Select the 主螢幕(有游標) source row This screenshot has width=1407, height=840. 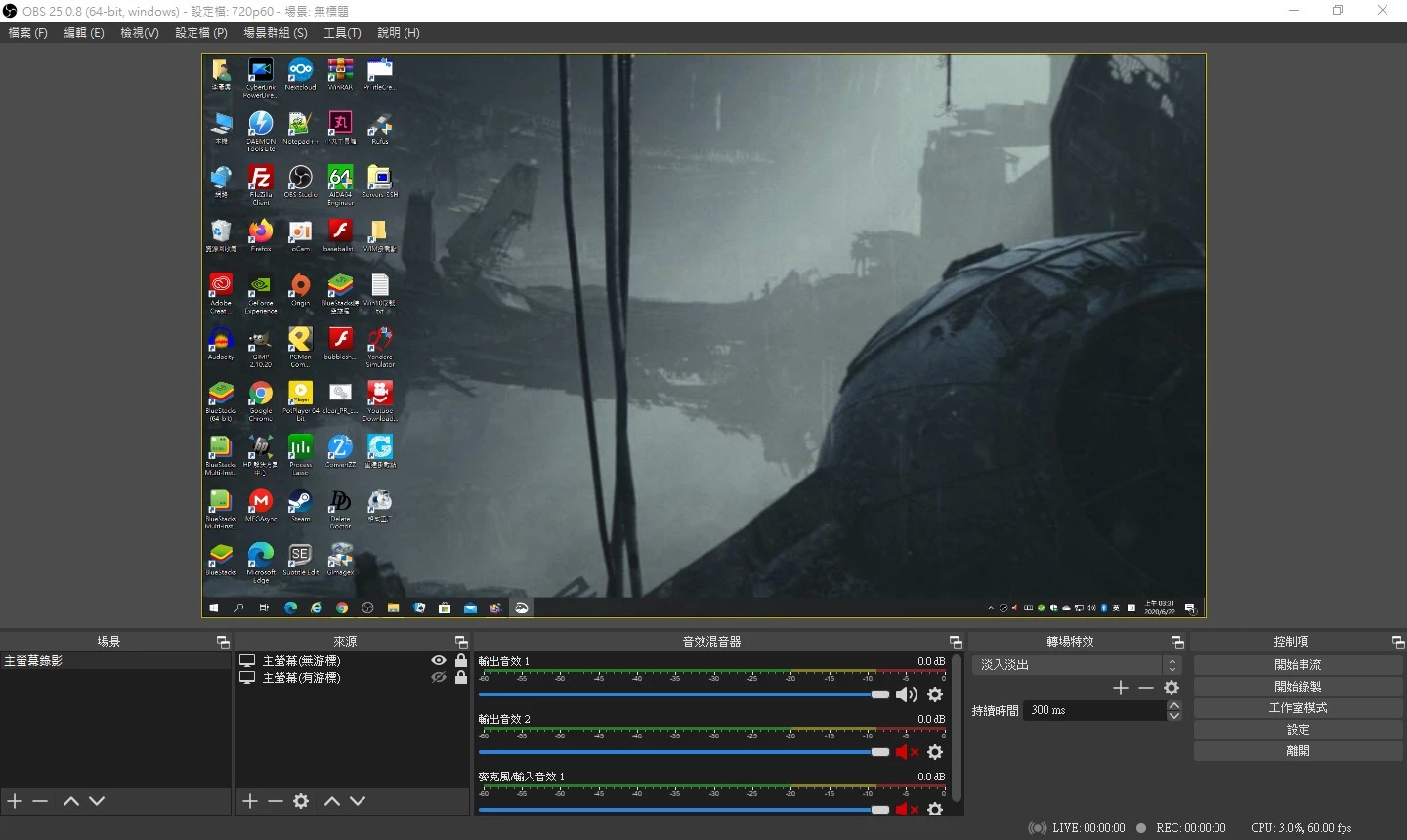click(x=354, y=677)
